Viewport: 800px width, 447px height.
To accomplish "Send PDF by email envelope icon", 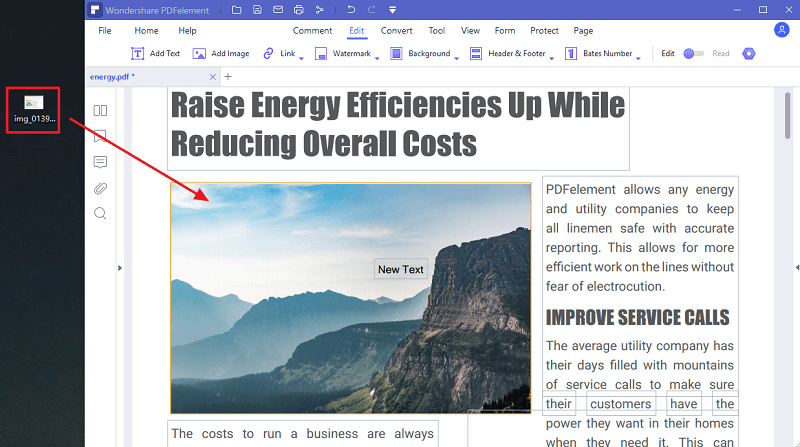I will tap(278, 10).
